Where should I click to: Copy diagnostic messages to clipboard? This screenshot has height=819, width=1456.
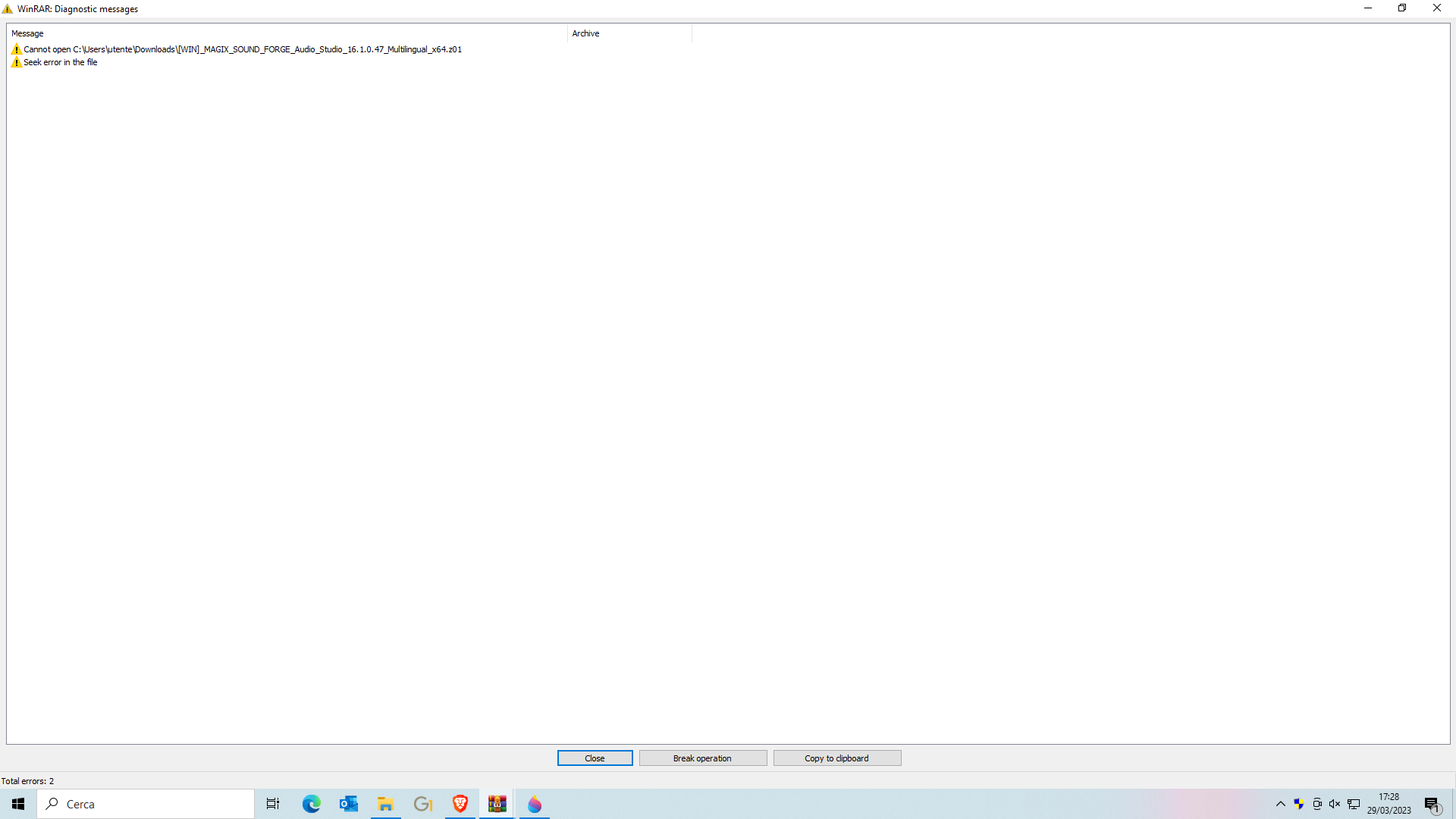836,758
